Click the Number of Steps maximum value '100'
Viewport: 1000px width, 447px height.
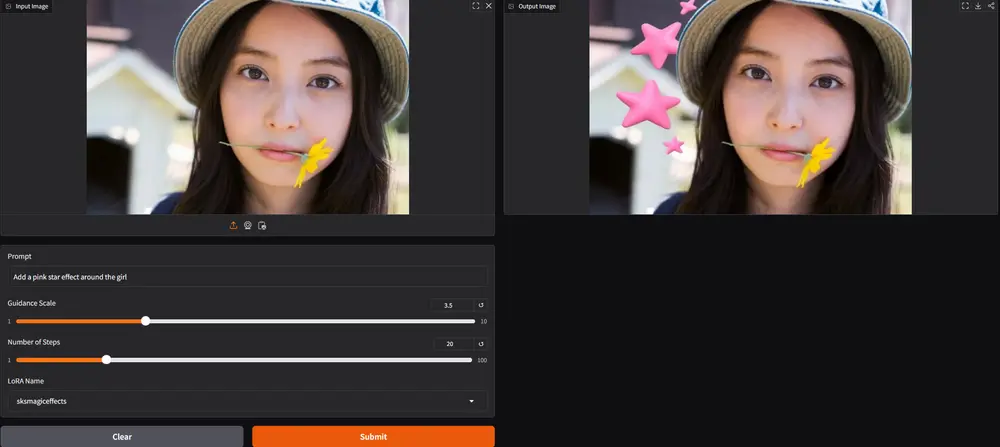pos(482,360)
